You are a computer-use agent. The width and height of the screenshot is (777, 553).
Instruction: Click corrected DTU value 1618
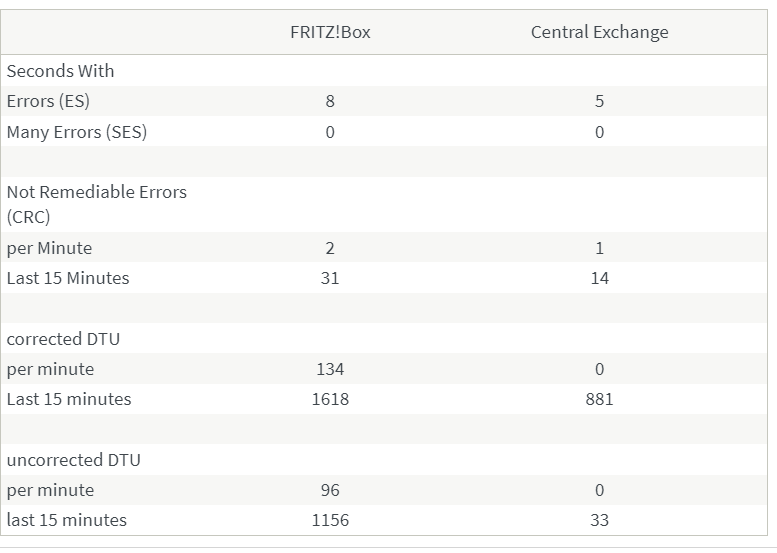click(x=330, y=399)
